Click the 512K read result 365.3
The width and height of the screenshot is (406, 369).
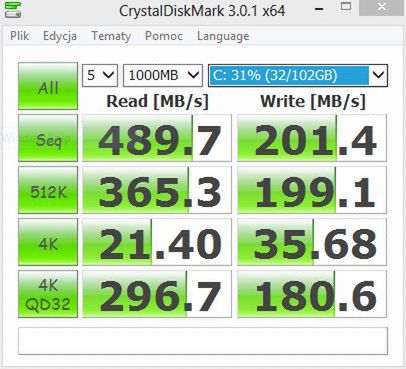[157, 190]
